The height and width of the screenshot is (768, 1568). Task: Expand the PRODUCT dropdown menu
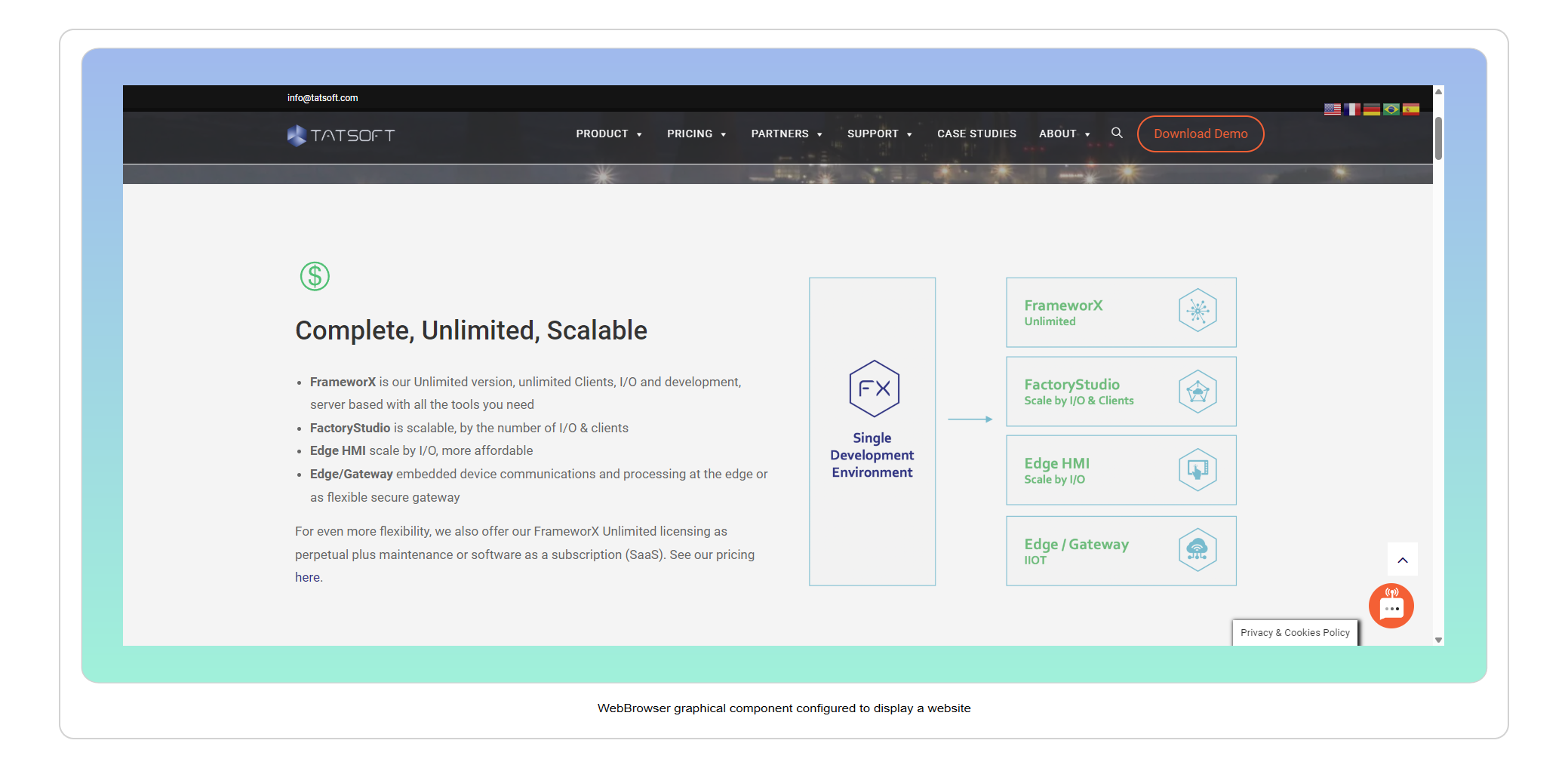[x=608, y=134]
